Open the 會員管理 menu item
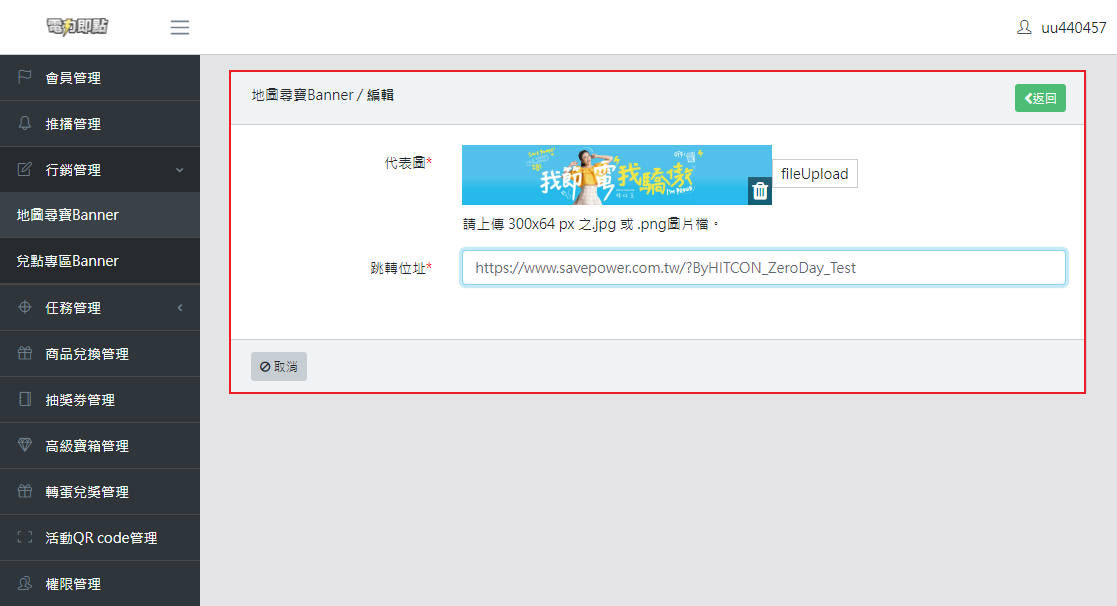 click(x=100, y=78)
